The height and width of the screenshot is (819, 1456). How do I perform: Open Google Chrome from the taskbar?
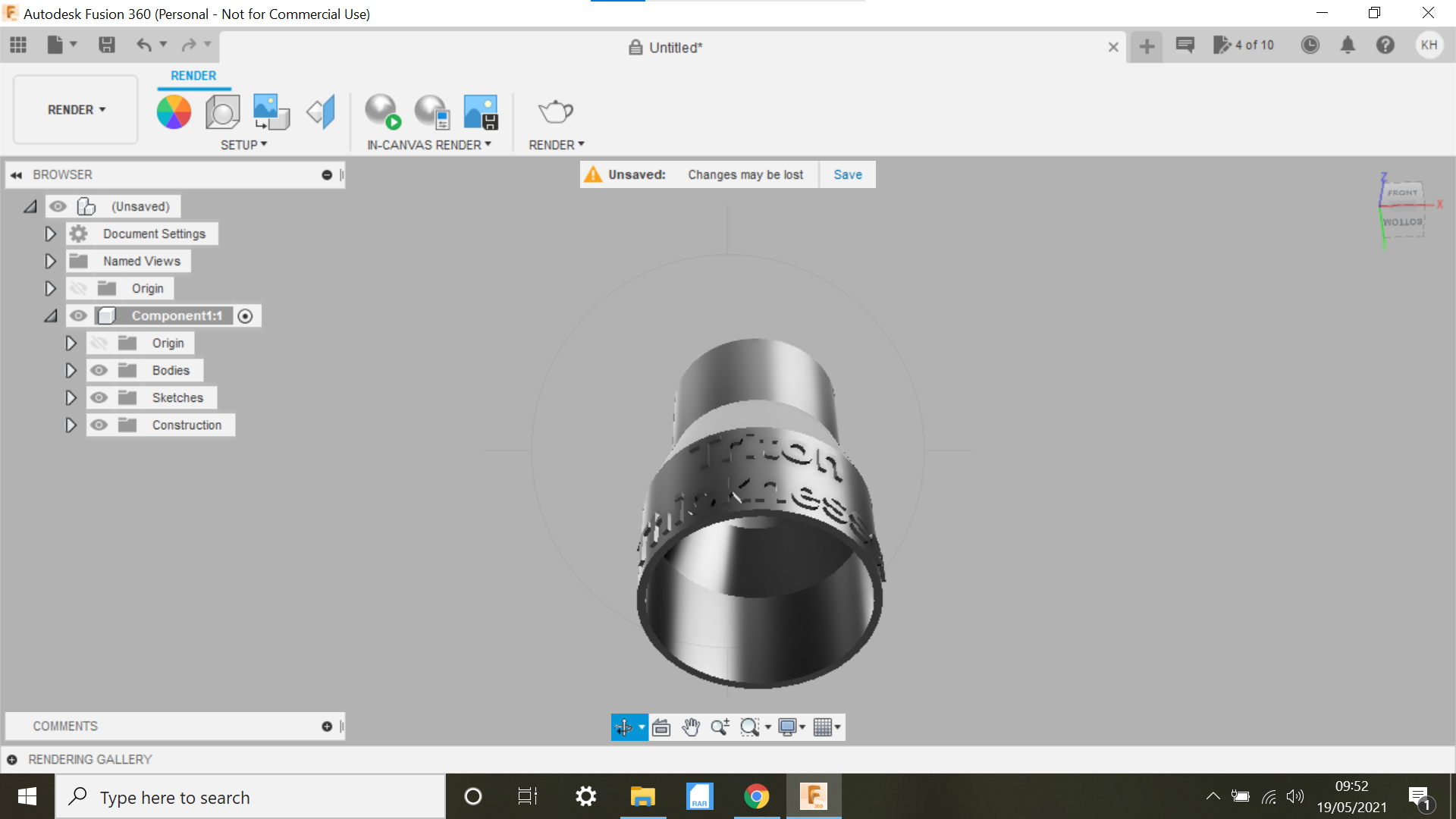(x=756, y=796)
